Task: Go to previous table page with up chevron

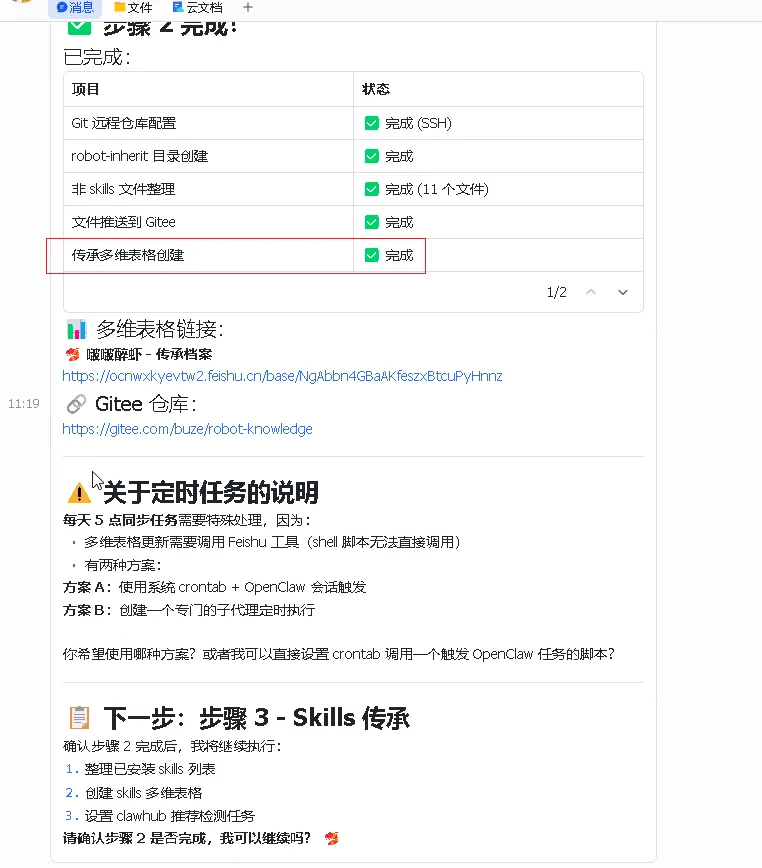Action: click(x=591, y=292)
